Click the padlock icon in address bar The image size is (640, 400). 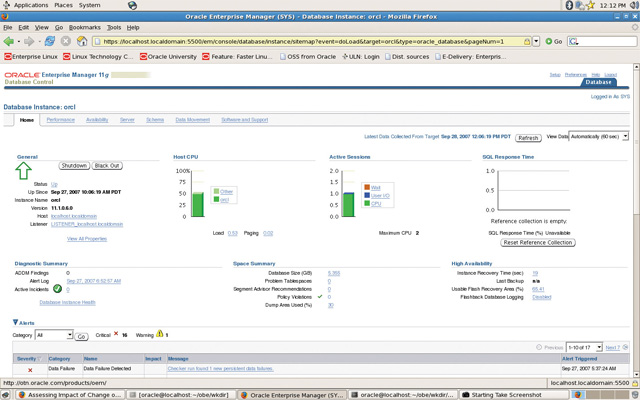527,42
